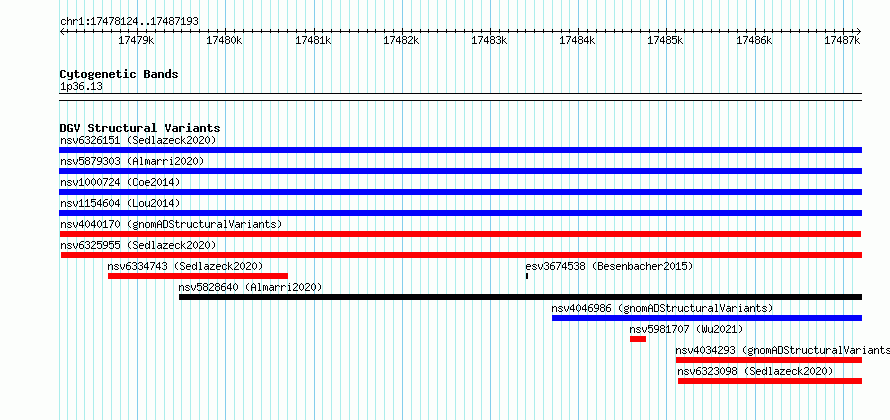Click the 17487k ruler position
The width and height of the screenshot is (890, 420).
(842, 40)
